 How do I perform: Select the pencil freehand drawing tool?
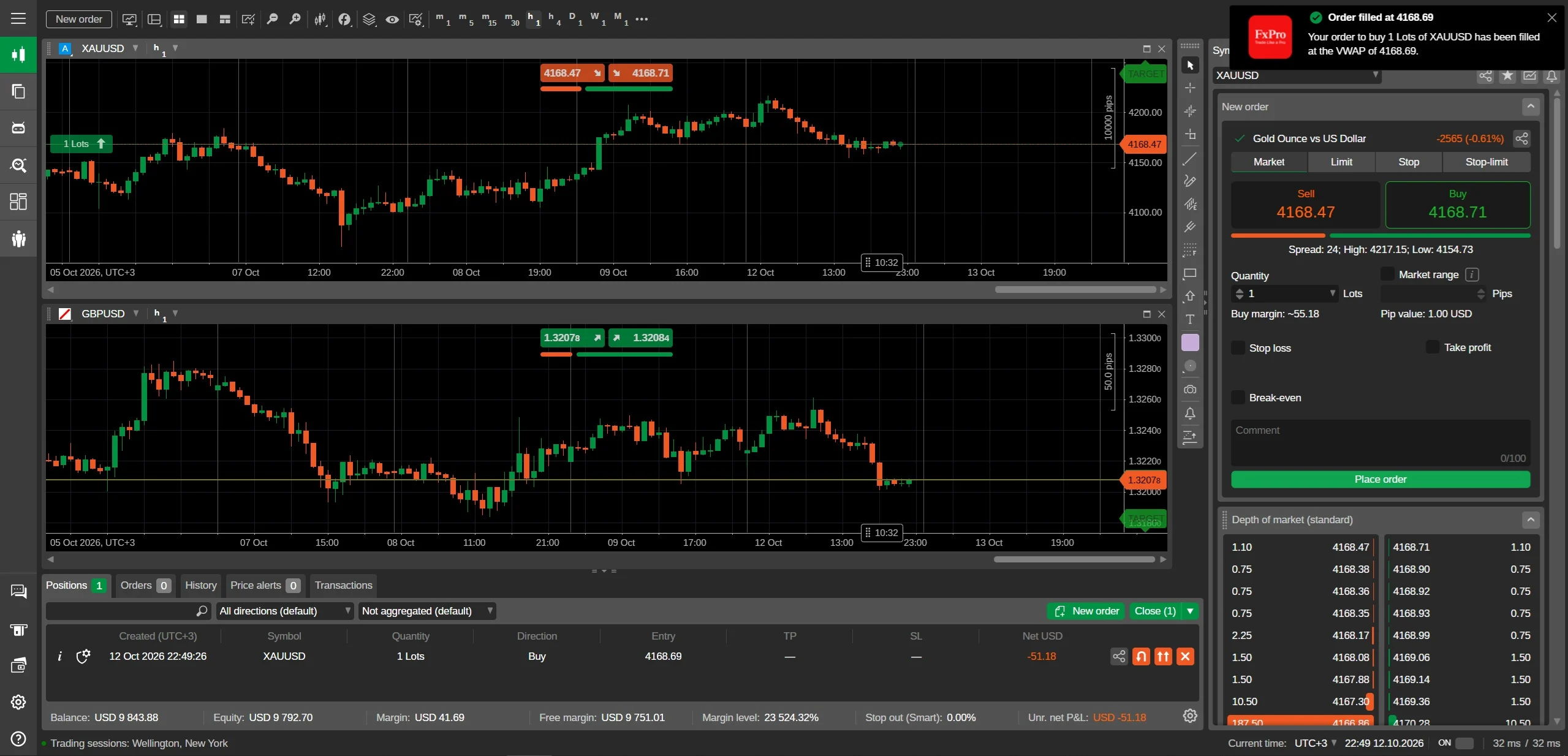1189,181
